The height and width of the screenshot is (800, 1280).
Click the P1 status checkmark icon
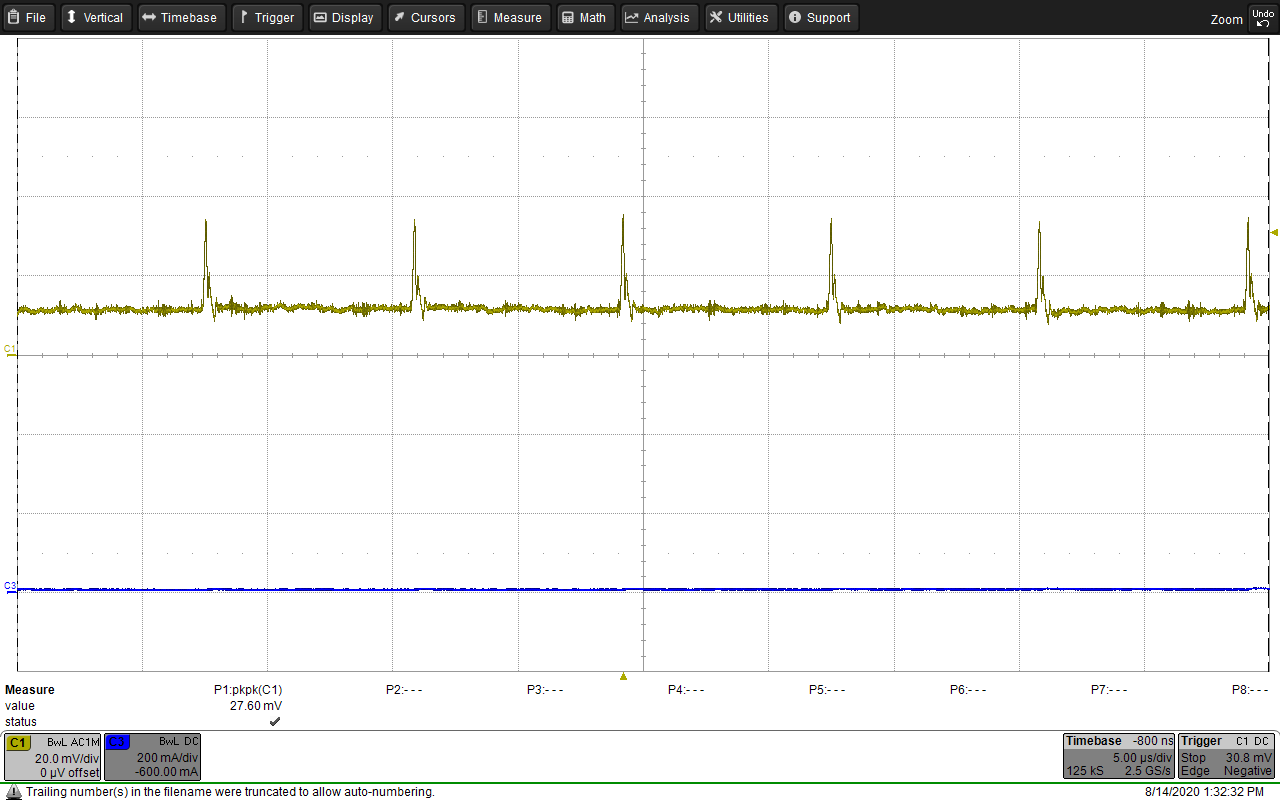[x=275, y=722]
